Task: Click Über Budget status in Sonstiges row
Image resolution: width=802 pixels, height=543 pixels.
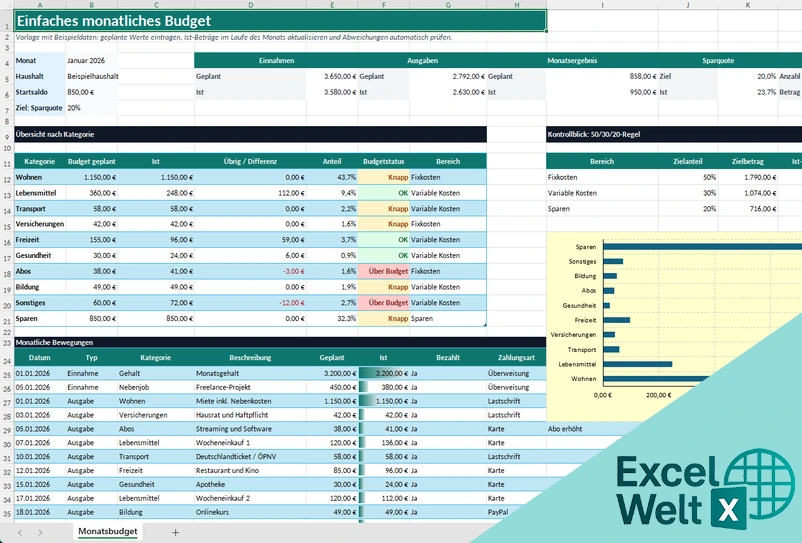Action: [x=384, y=303]
